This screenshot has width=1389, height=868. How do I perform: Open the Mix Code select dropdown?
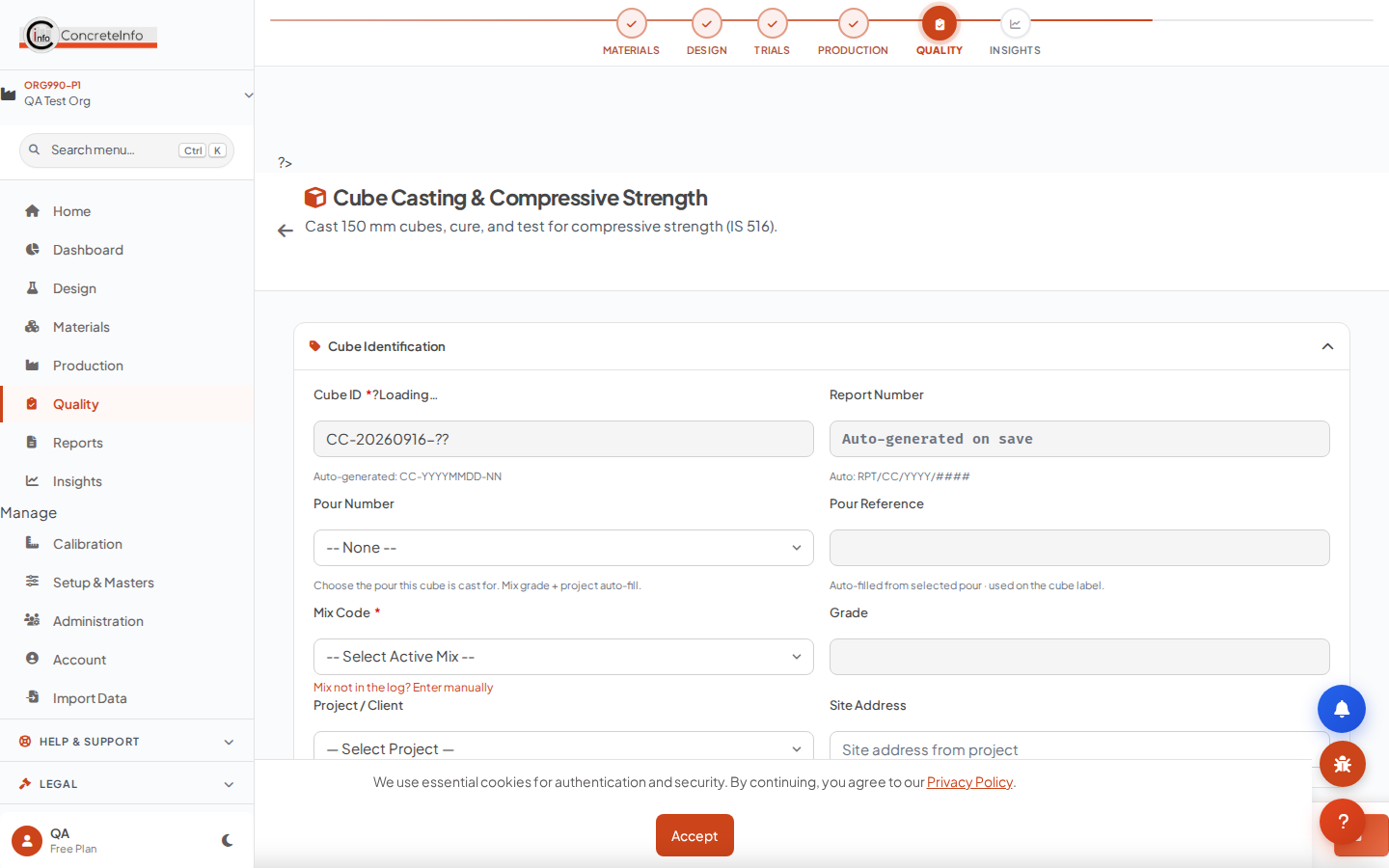pyautogui.click(x=563, y=657)
